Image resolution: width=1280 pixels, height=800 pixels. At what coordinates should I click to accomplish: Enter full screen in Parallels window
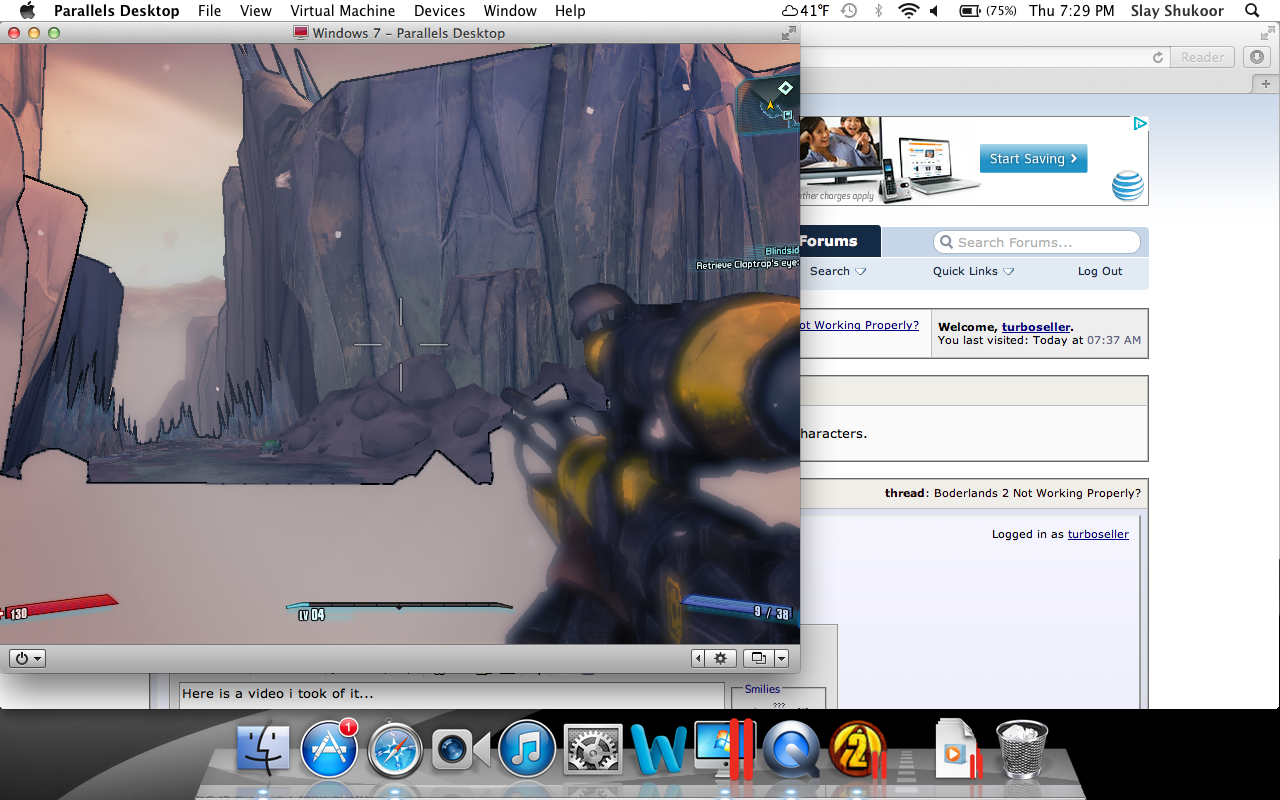[788, 33]
